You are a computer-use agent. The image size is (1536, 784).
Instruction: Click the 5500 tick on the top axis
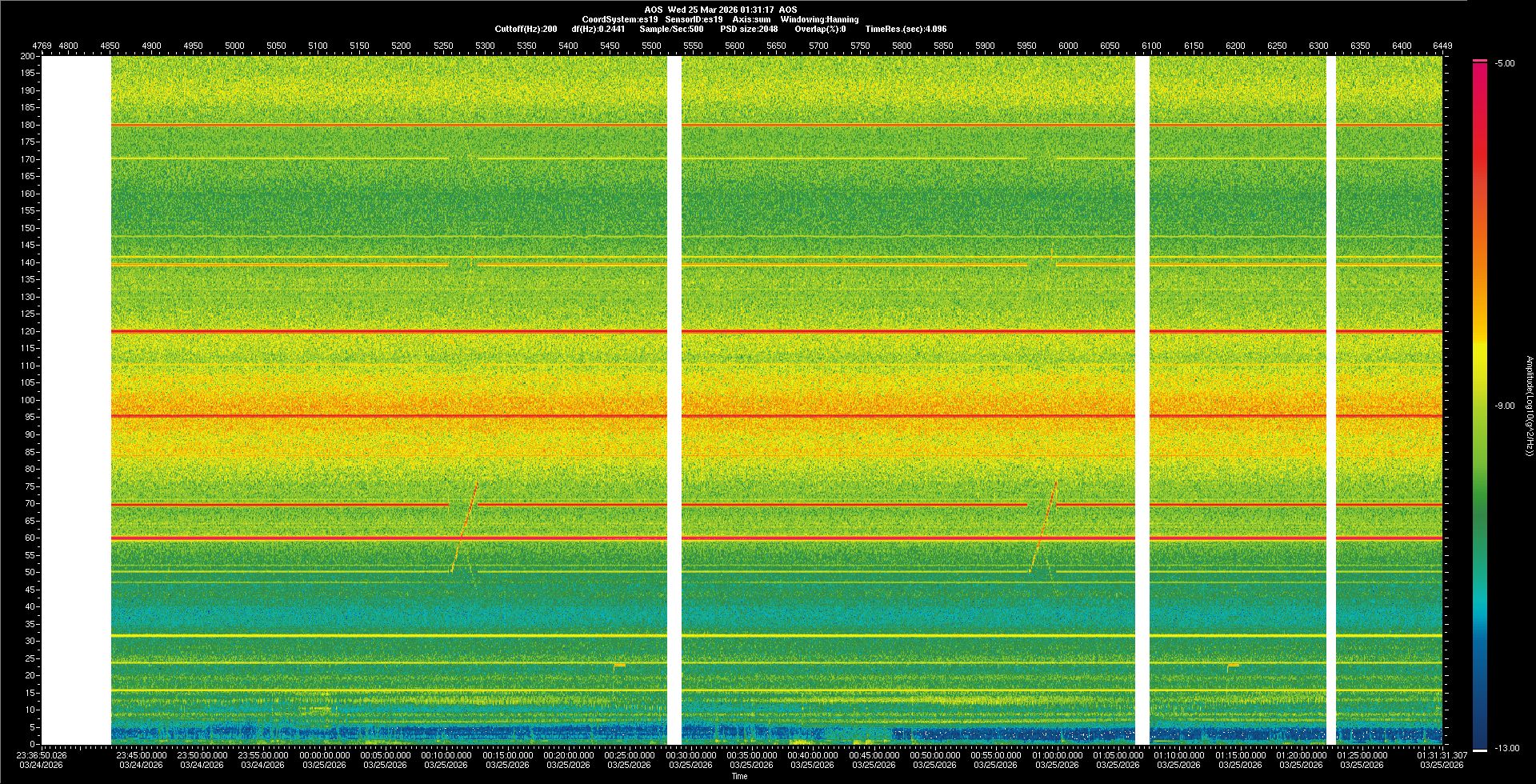tap(652, 46)
